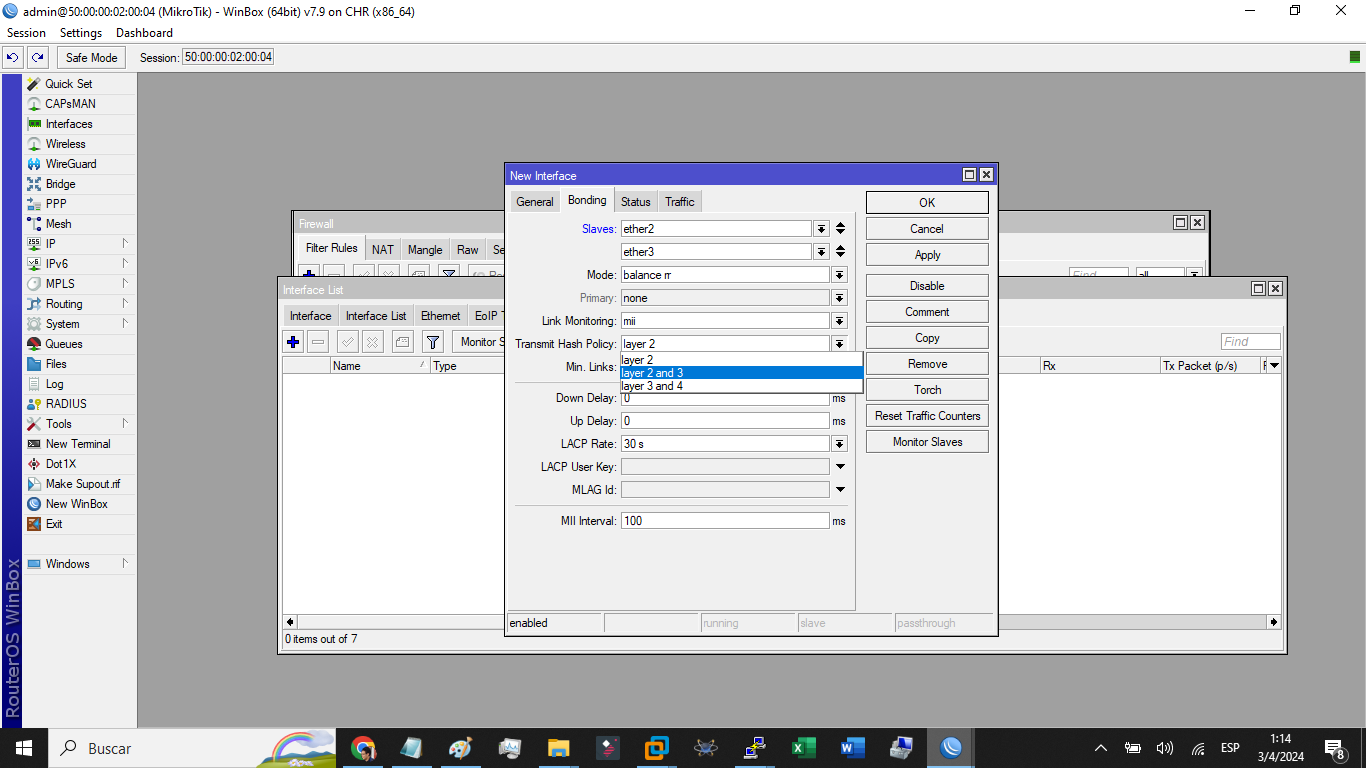
Task: Launch New Terminal from sidebar
Action: pyautogui.click(x=78, y=444)
